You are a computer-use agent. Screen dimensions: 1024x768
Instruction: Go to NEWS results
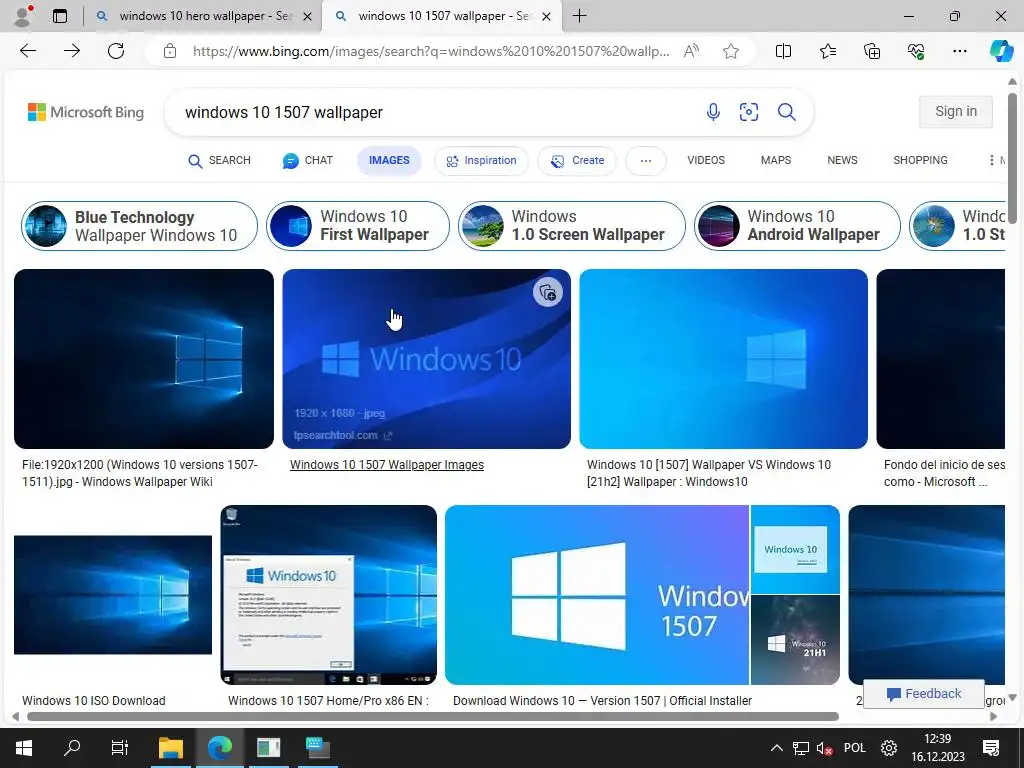coord(842,160)
